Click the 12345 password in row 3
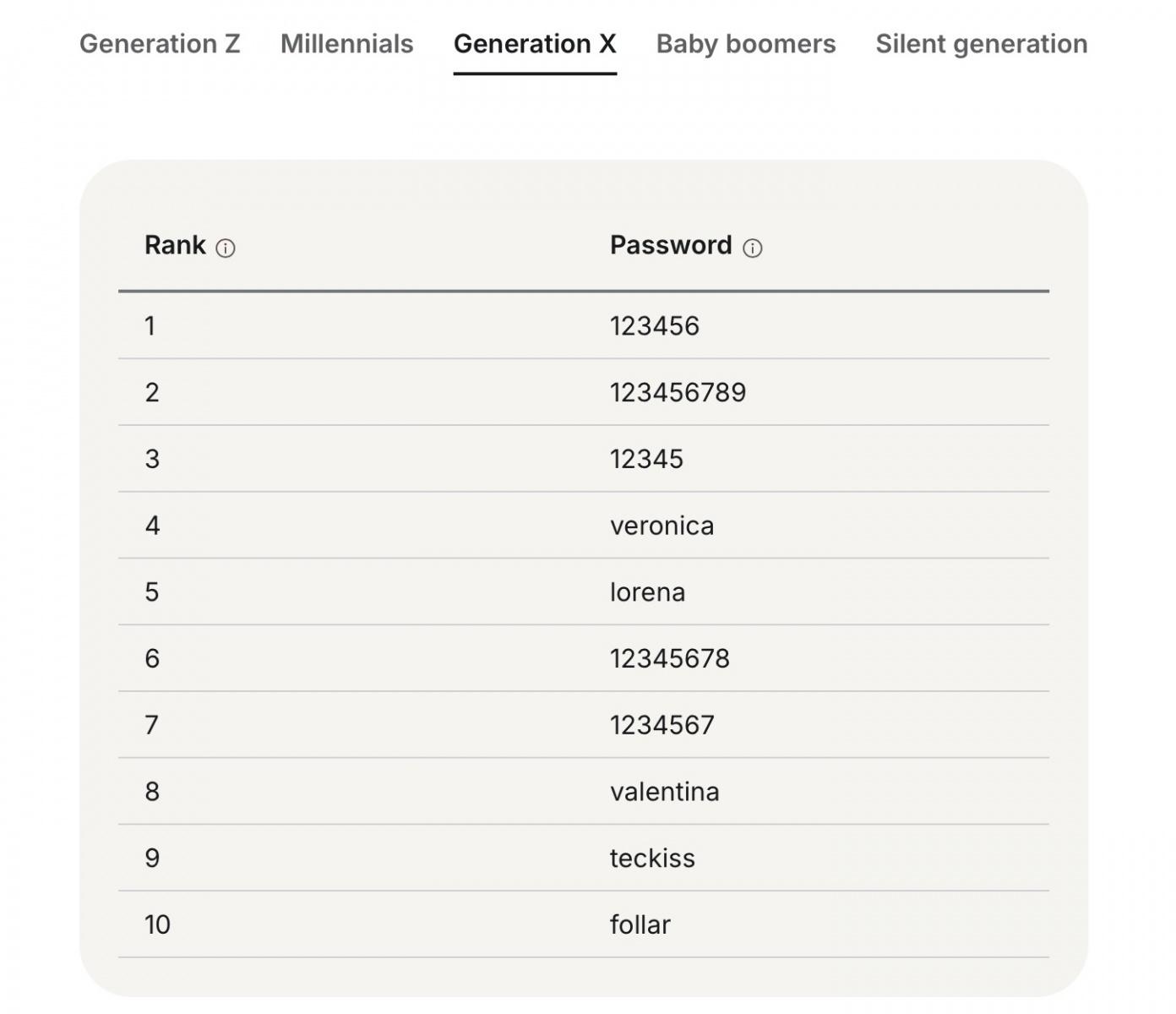The width and height of the screenshot is (1176, 1014). pyautogui.click(x=646, y=460)
